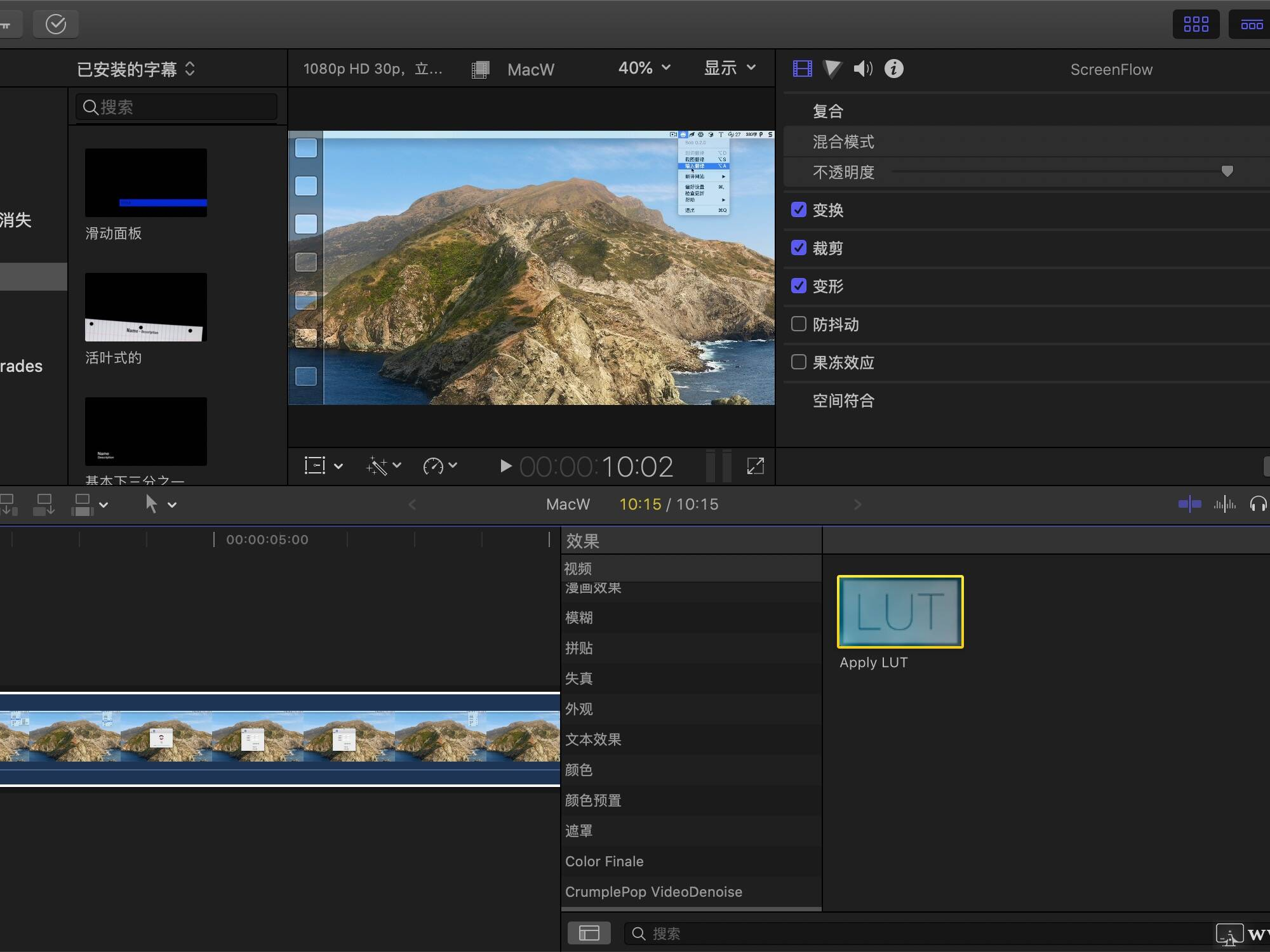Open the 40% zoom dropdown
The width and height of the screenshot is (1270, 952).
pos(643,68)
